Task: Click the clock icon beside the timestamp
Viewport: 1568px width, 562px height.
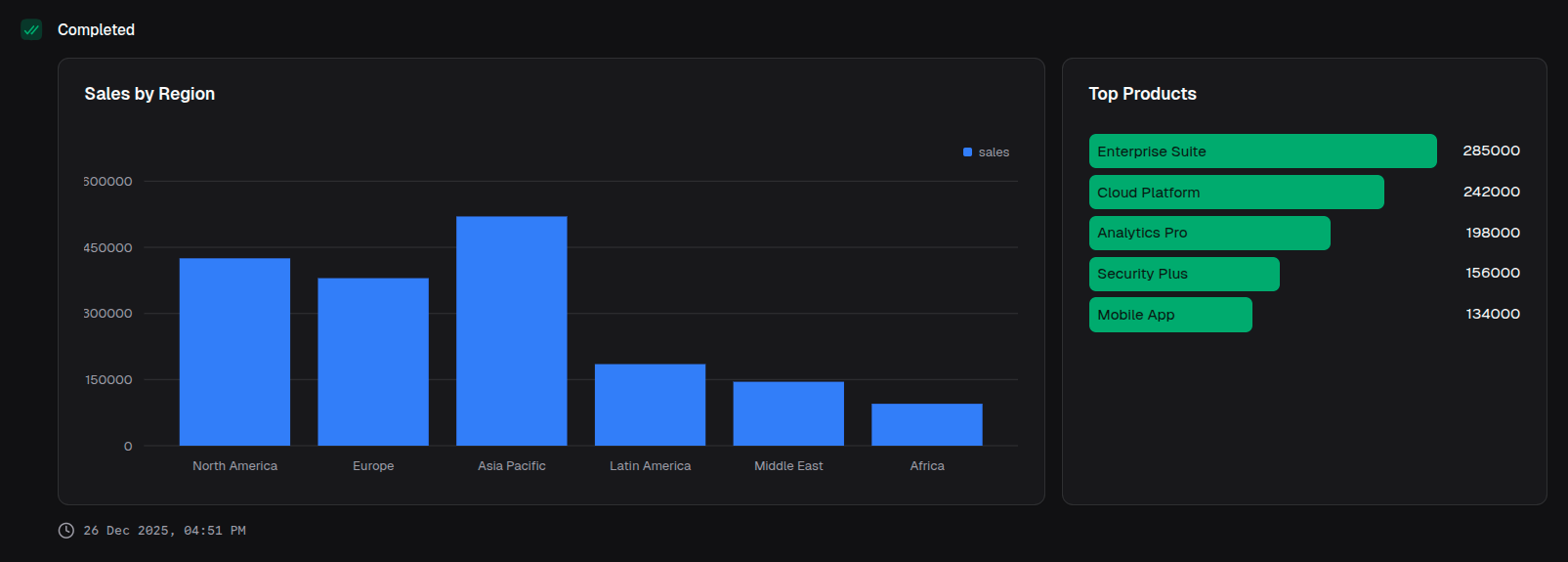Action: (x=66, y=531)
